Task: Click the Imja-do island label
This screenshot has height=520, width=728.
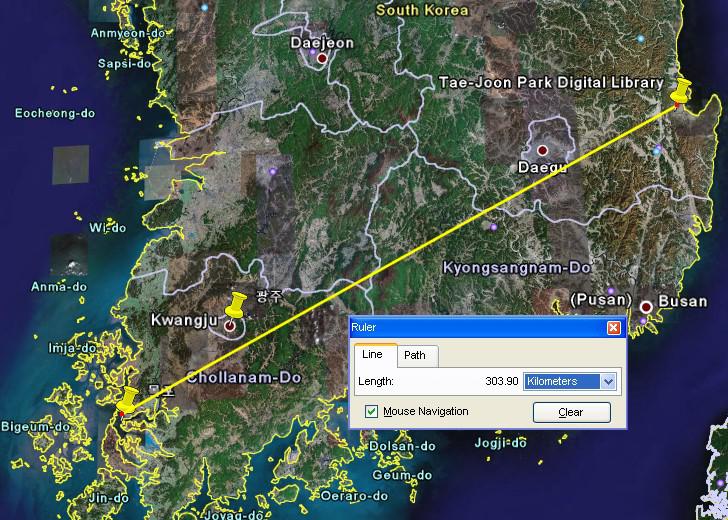Action: pos(72,348)
